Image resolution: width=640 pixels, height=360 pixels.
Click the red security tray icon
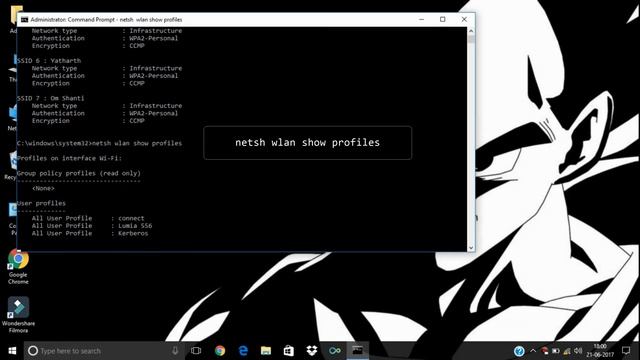click(544, 351)
